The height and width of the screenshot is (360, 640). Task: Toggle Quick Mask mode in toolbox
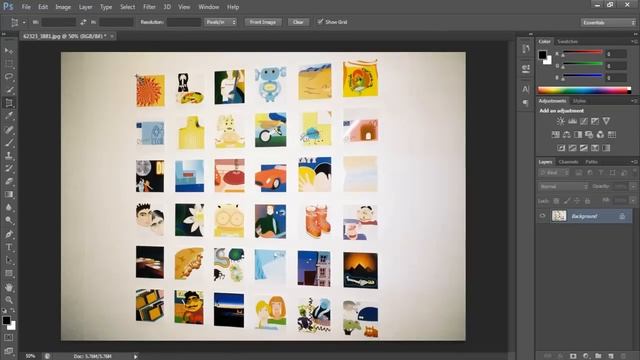9,338
